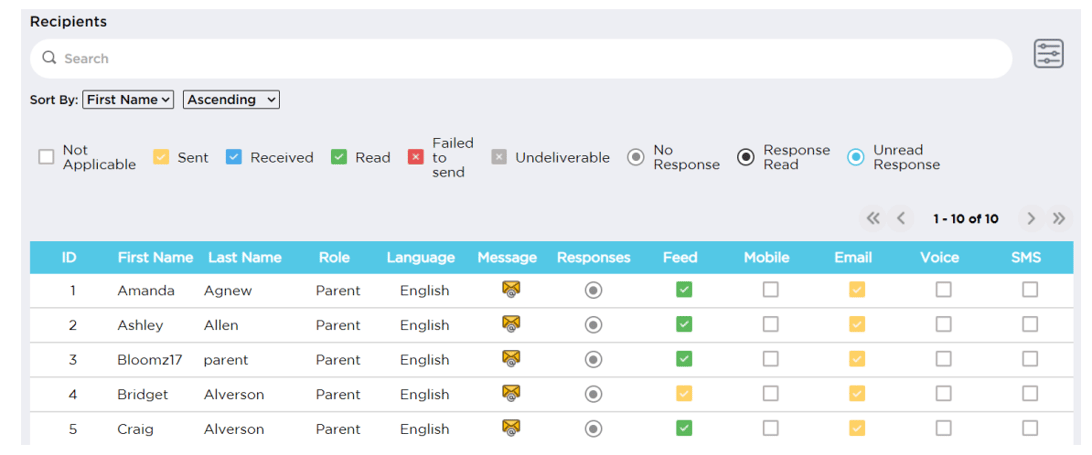The width and height of the screenshot is (1092, 455).
Task: Click the Responses column header
Action: (x=593, y=258)
